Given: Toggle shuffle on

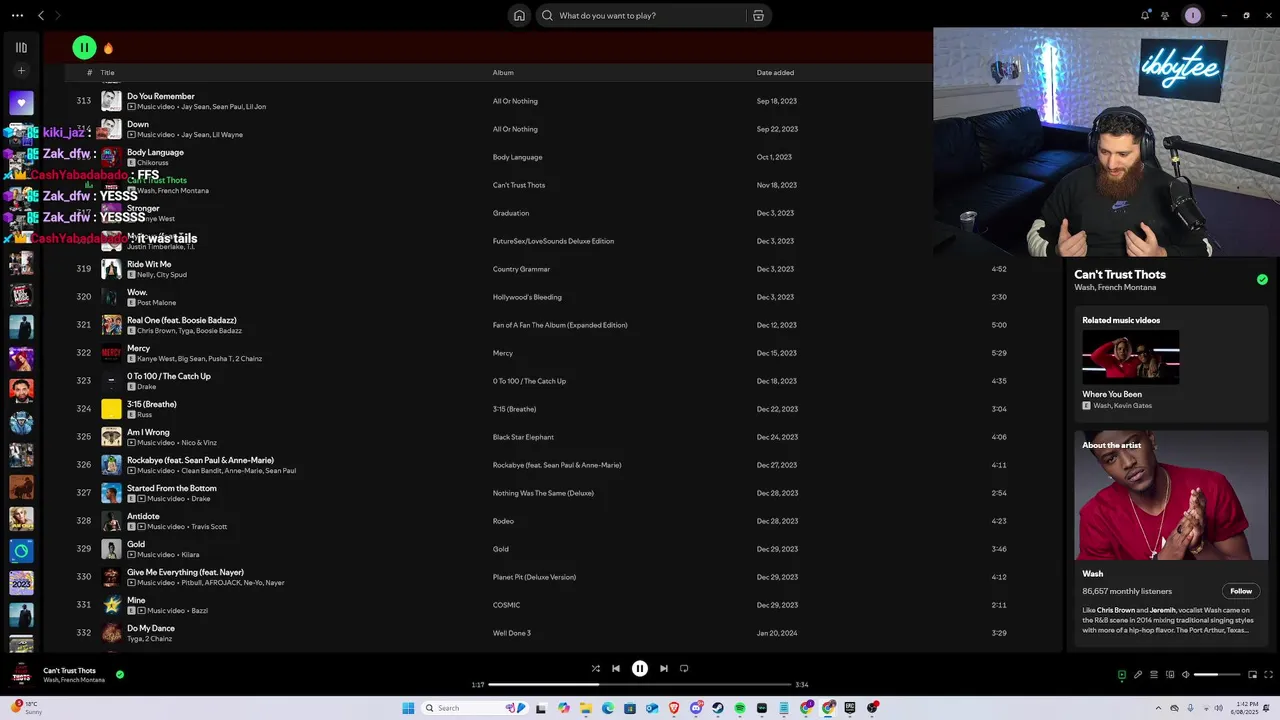Looking at the screenshot, I should pyautogui.click(x=595, y=668).
